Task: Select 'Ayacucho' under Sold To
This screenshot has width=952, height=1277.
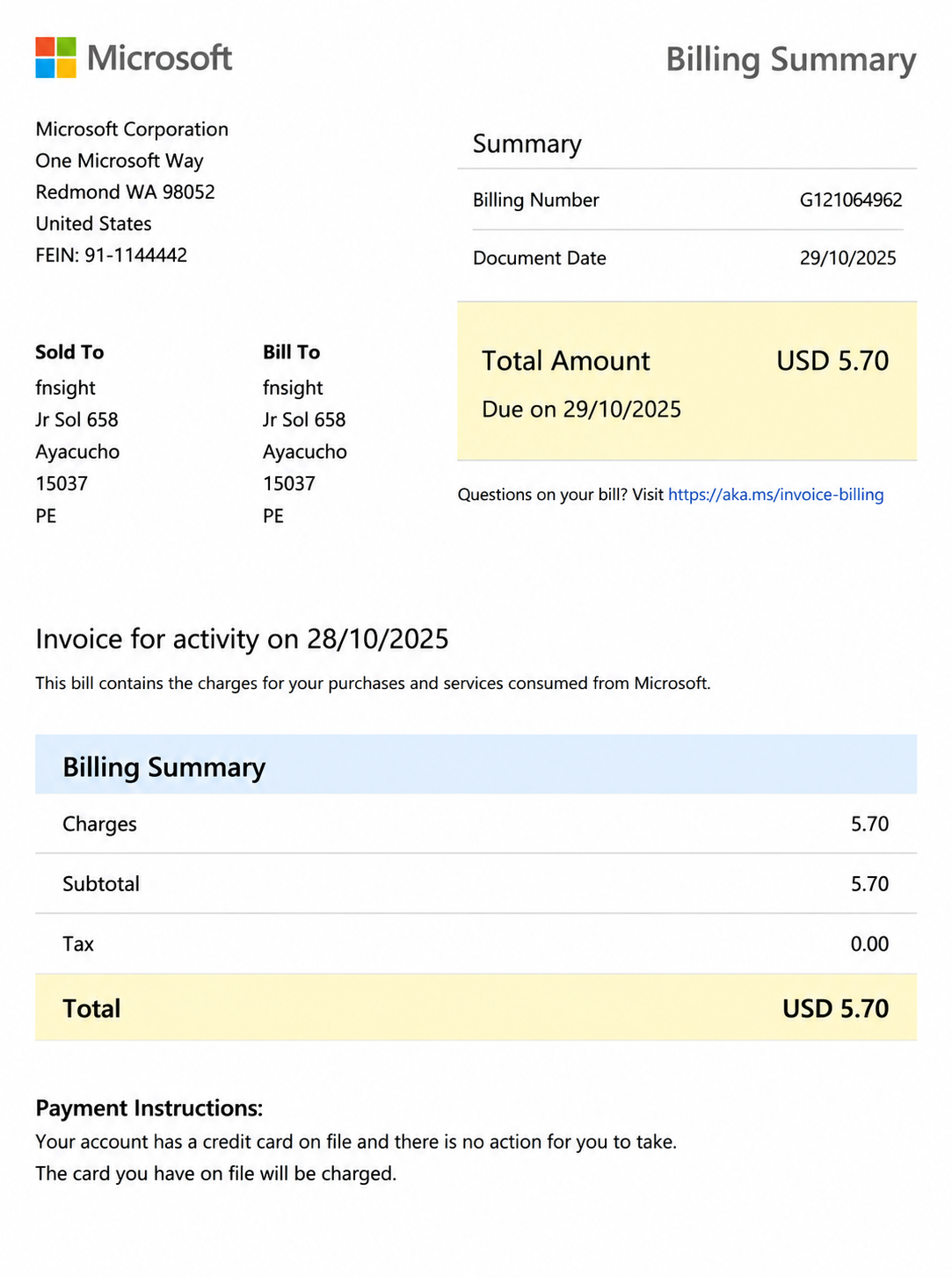Action: 77,452
